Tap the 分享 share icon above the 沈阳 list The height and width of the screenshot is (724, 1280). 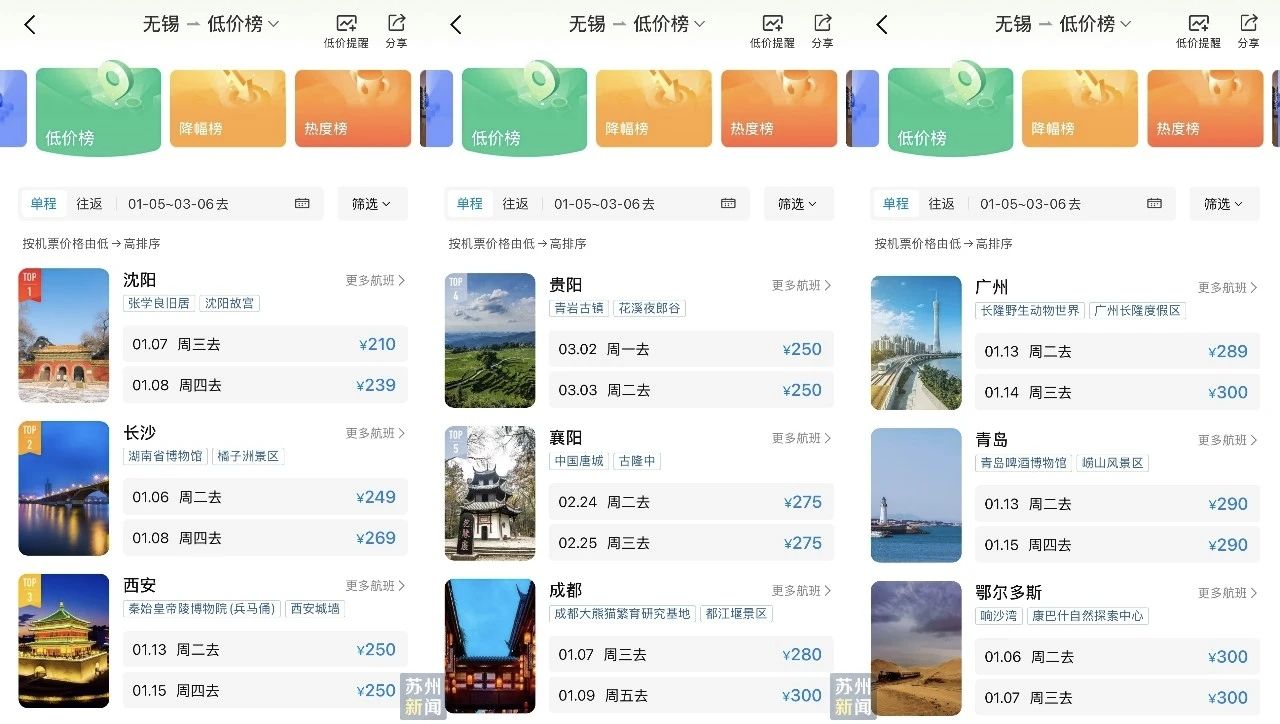point(396,30)
